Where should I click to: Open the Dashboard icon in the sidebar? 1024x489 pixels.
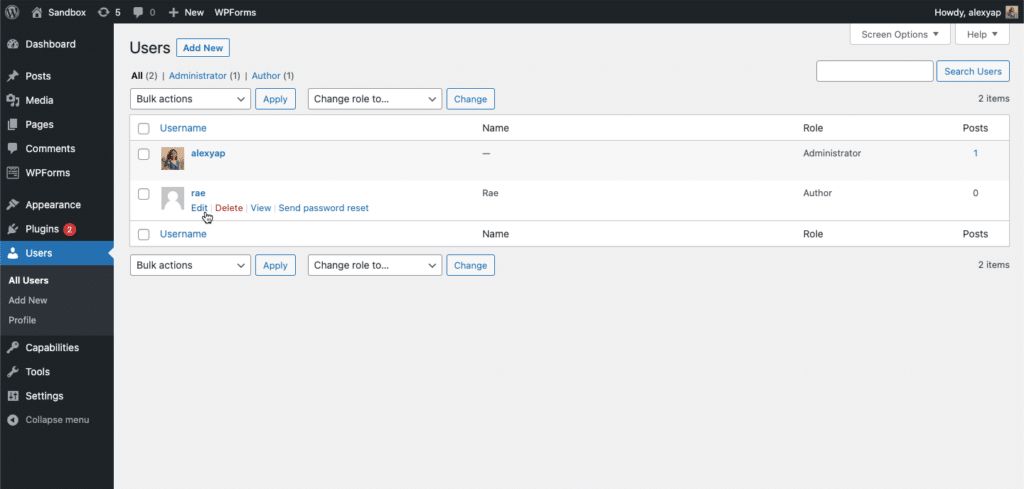click(x=12, y=44)
